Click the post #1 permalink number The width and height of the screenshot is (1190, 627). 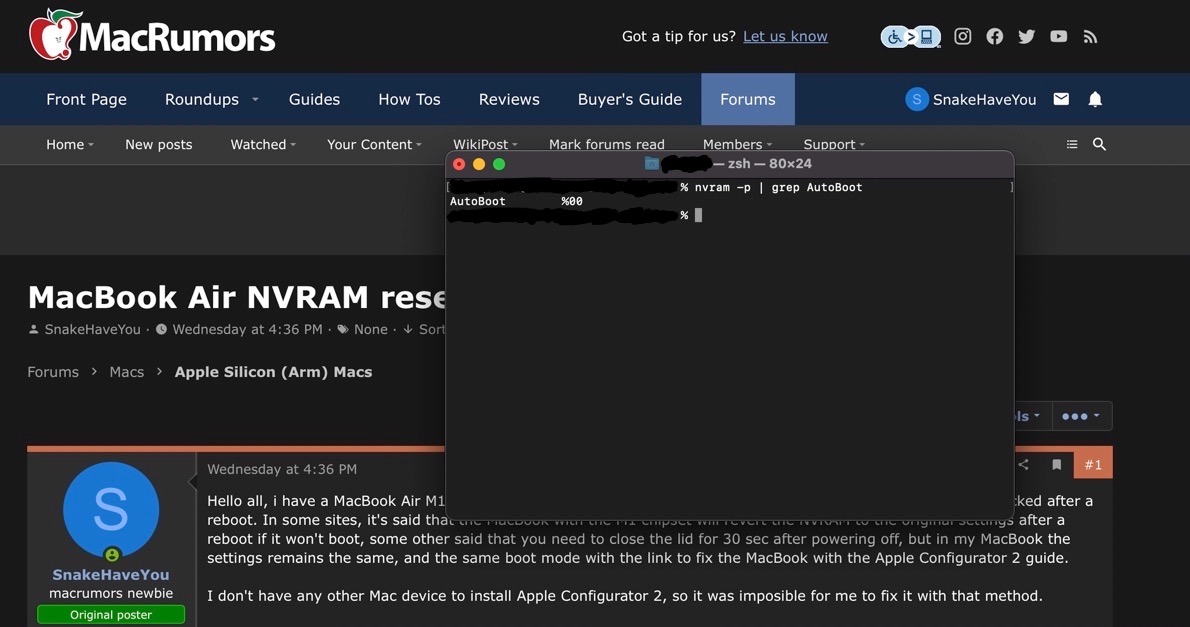[x=1093, y=465]
